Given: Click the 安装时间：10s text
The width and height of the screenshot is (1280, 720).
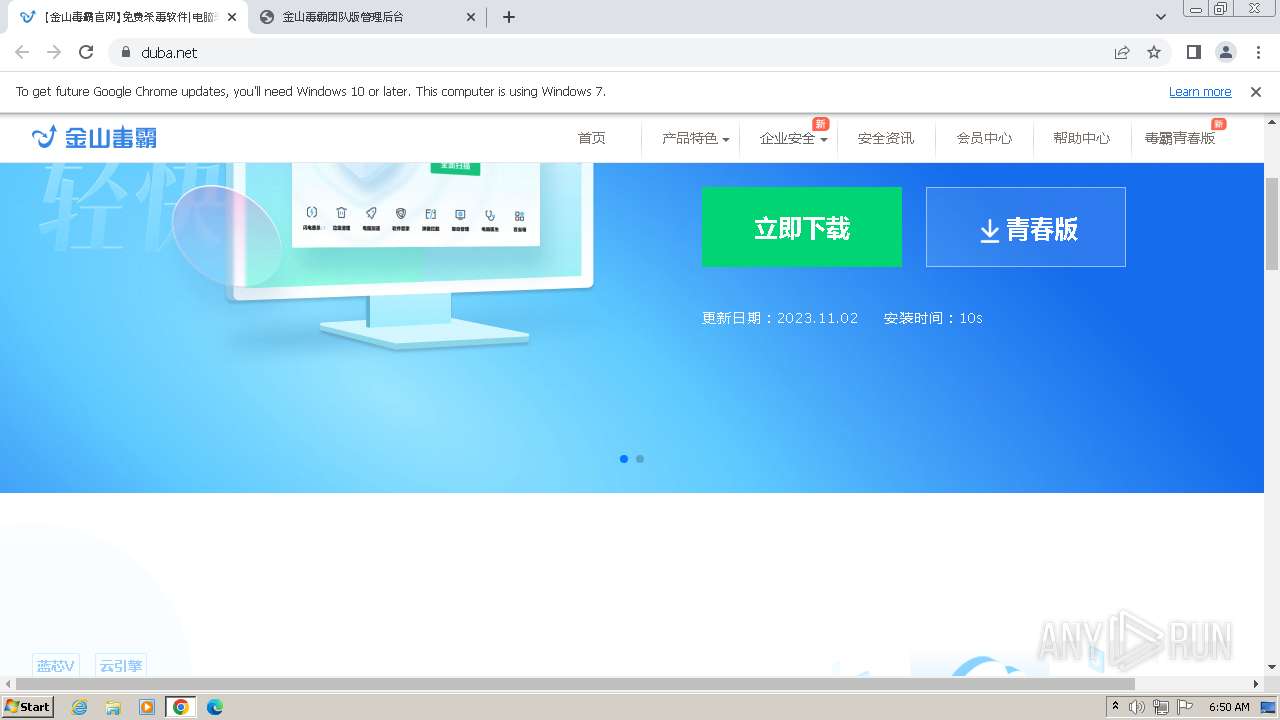Looking at the screenshot, I should 933,318.
